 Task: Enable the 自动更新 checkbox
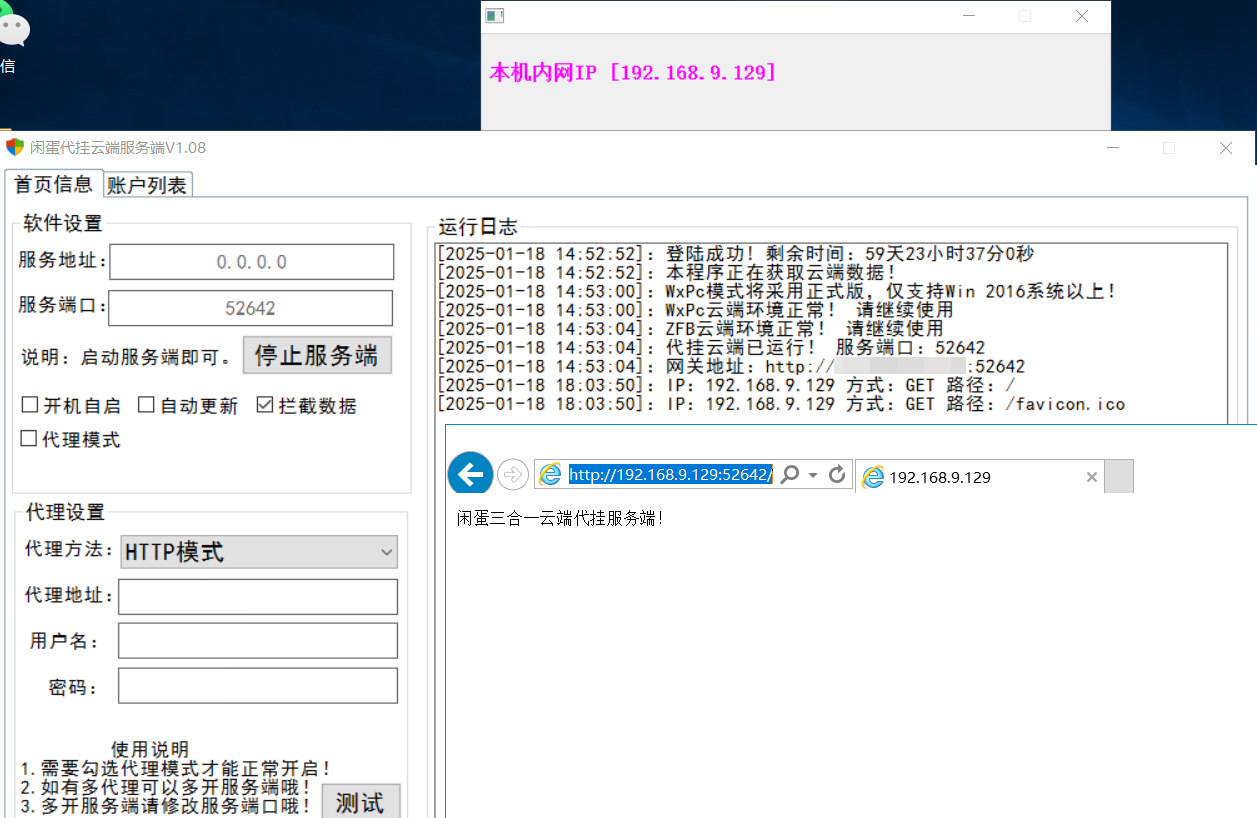[x=146, y=405]
